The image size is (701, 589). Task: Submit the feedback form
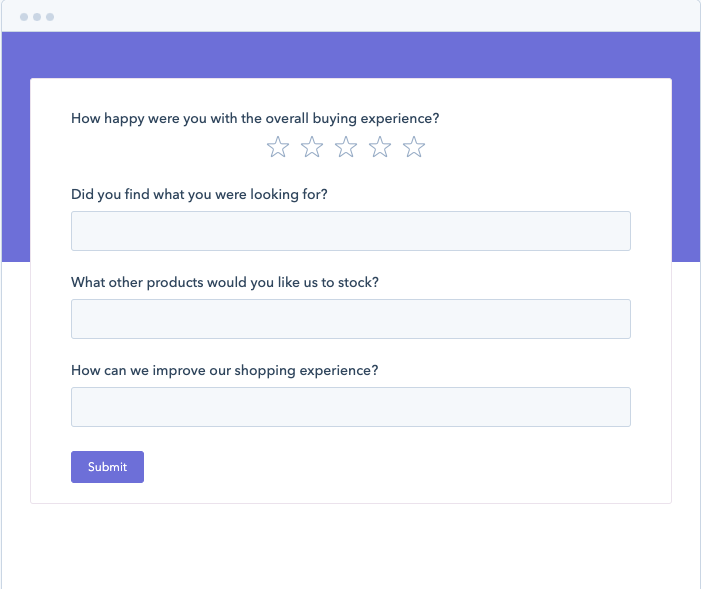(x=107, y=467)
